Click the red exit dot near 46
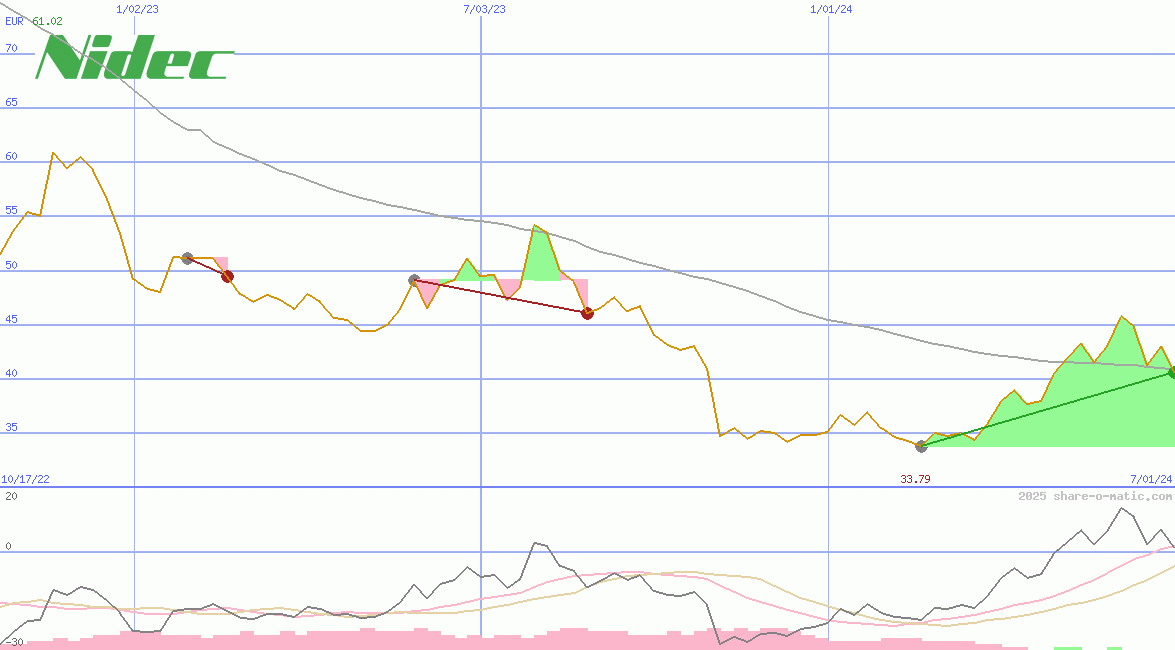The image size is (1175, 650). [587, 313]
